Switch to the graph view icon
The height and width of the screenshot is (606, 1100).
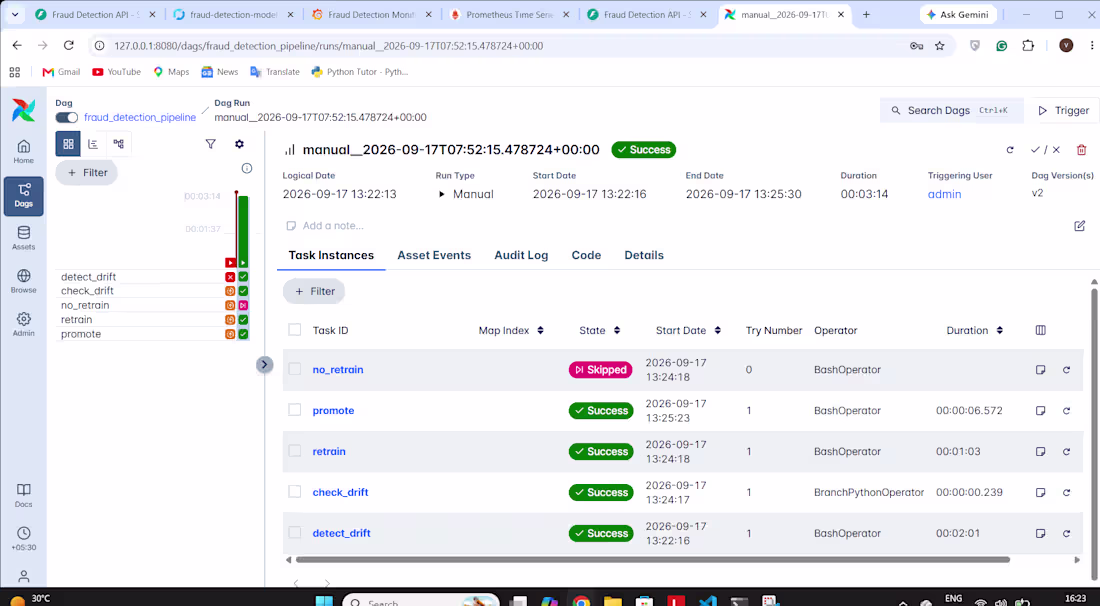click(119, 144)
